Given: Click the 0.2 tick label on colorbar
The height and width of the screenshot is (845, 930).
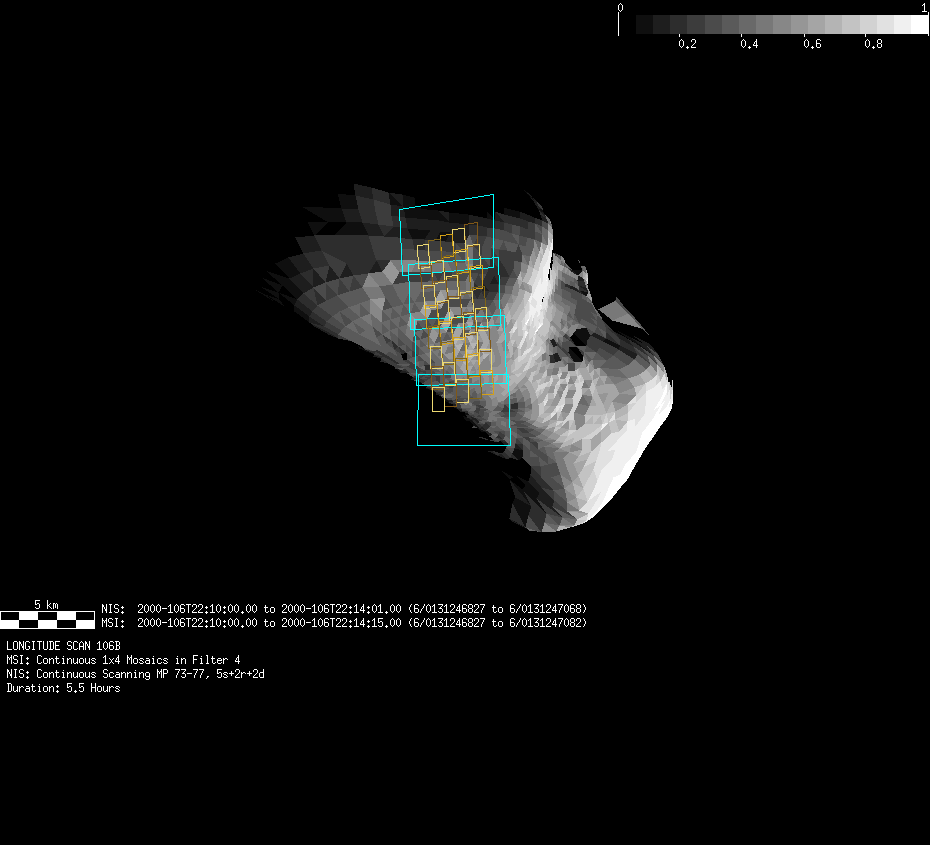Looking at the screenshot, I should click(687, 45).
